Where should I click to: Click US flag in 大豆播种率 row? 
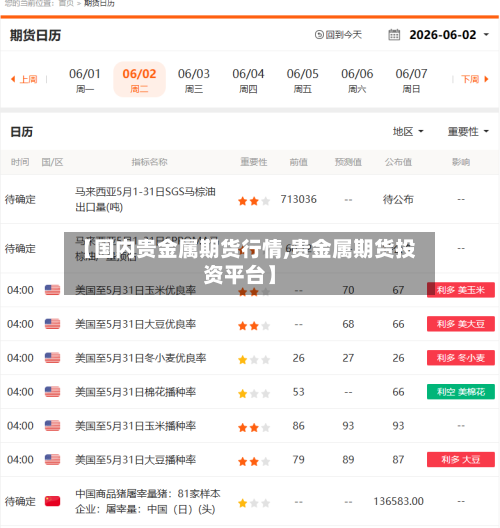[x=52, y=460]
